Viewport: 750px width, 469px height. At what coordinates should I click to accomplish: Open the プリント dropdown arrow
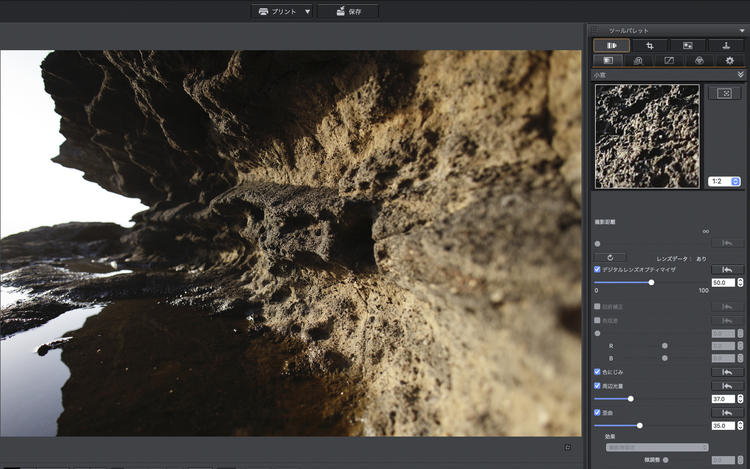pyautogui.click(x=308, y=12)
